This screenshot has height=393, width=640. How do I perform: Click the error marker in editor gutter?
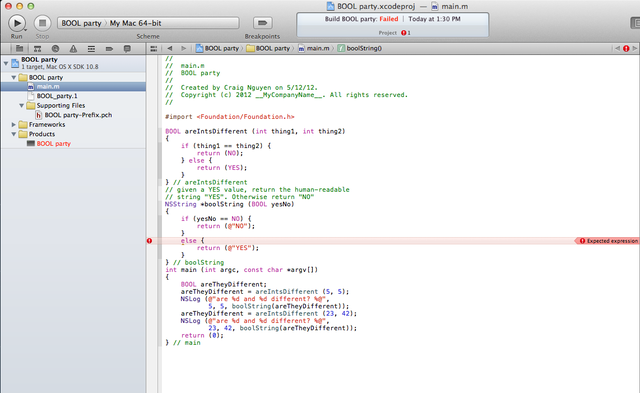click(149, 241)
